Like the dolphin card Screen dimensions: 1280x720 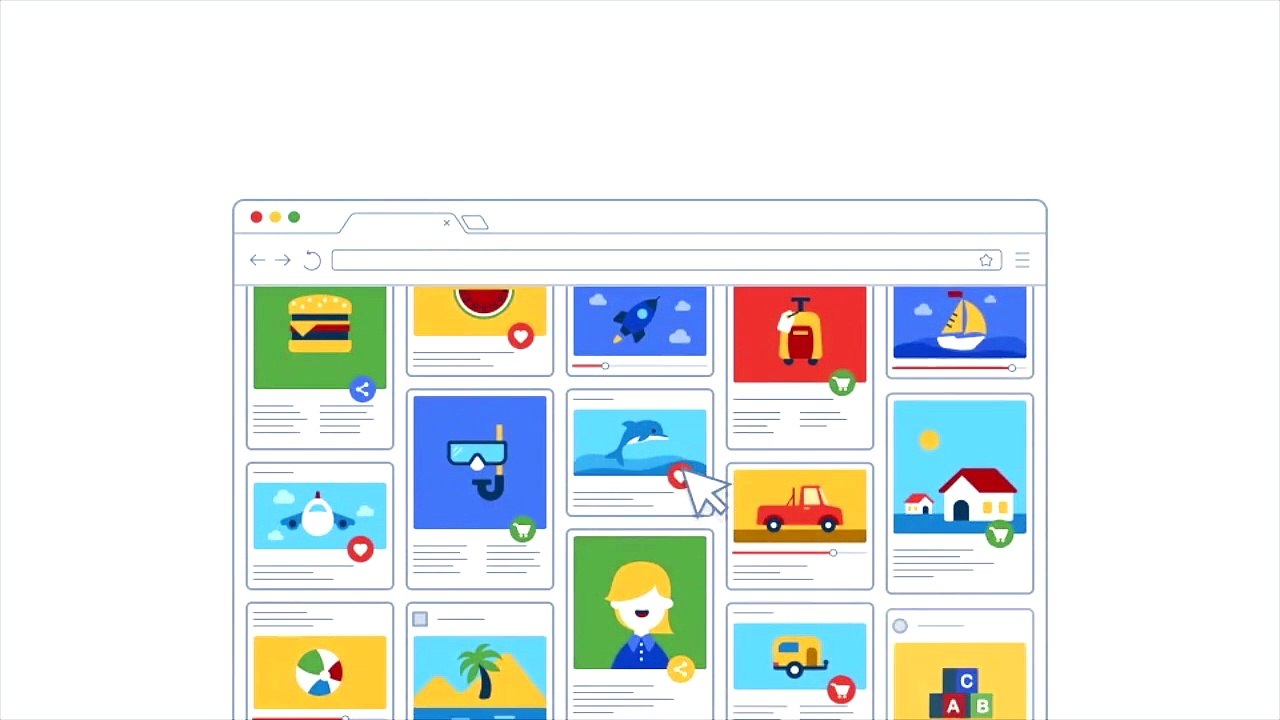click(x=680, y=476)
